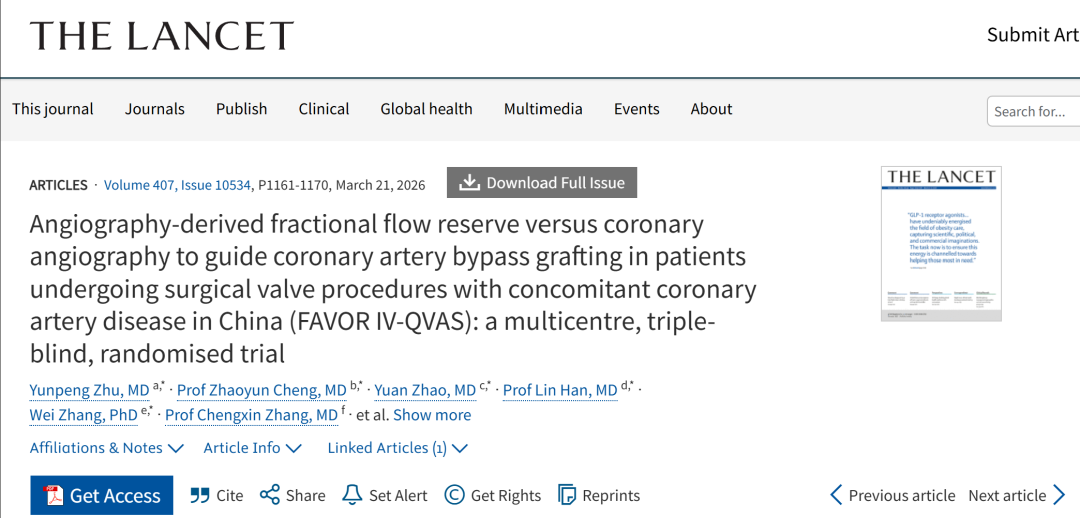Expand the Article Info section
Image resolution: width=1080 pixels, height=518 pixels.
(x=252, y=448)
